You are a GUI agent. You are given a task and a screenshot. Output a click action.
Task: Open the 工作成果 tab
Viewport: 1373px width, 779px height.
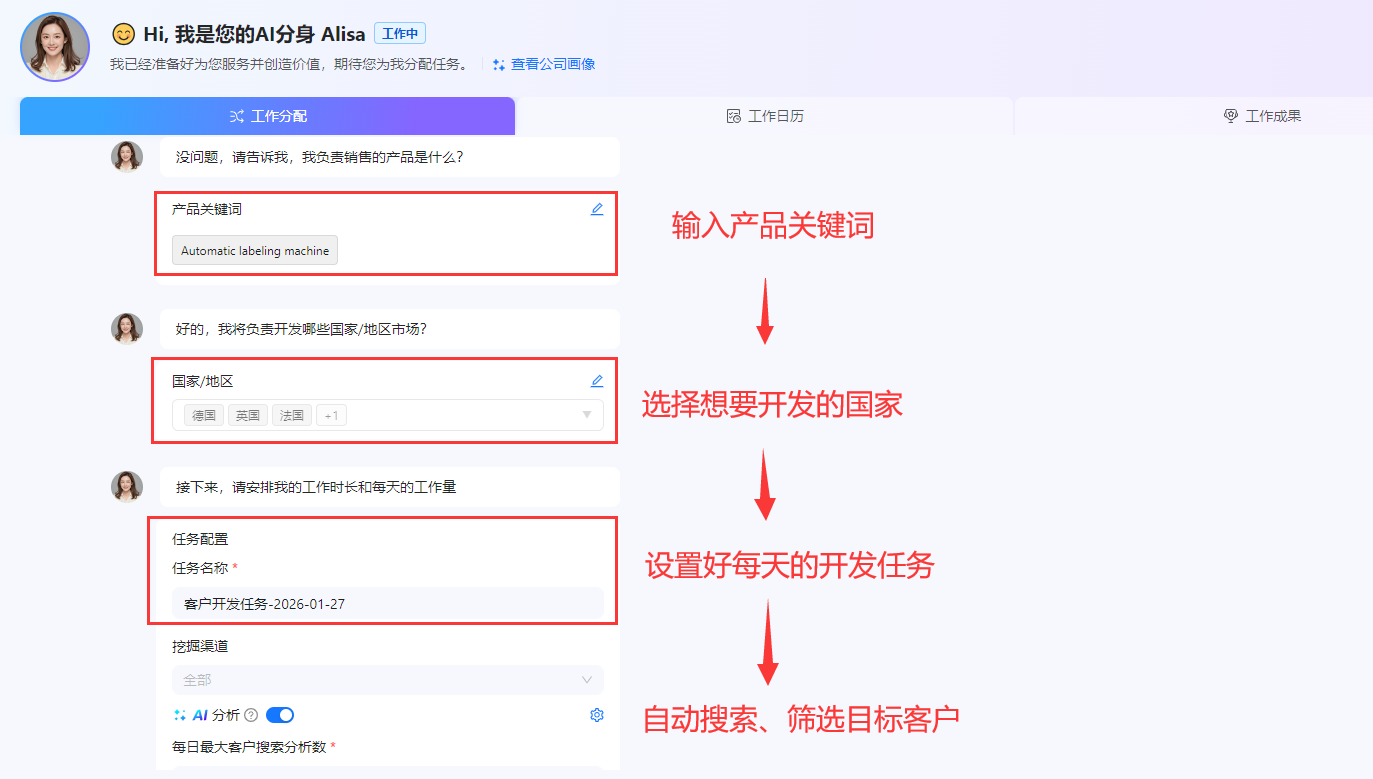(x=1262, y=116)
